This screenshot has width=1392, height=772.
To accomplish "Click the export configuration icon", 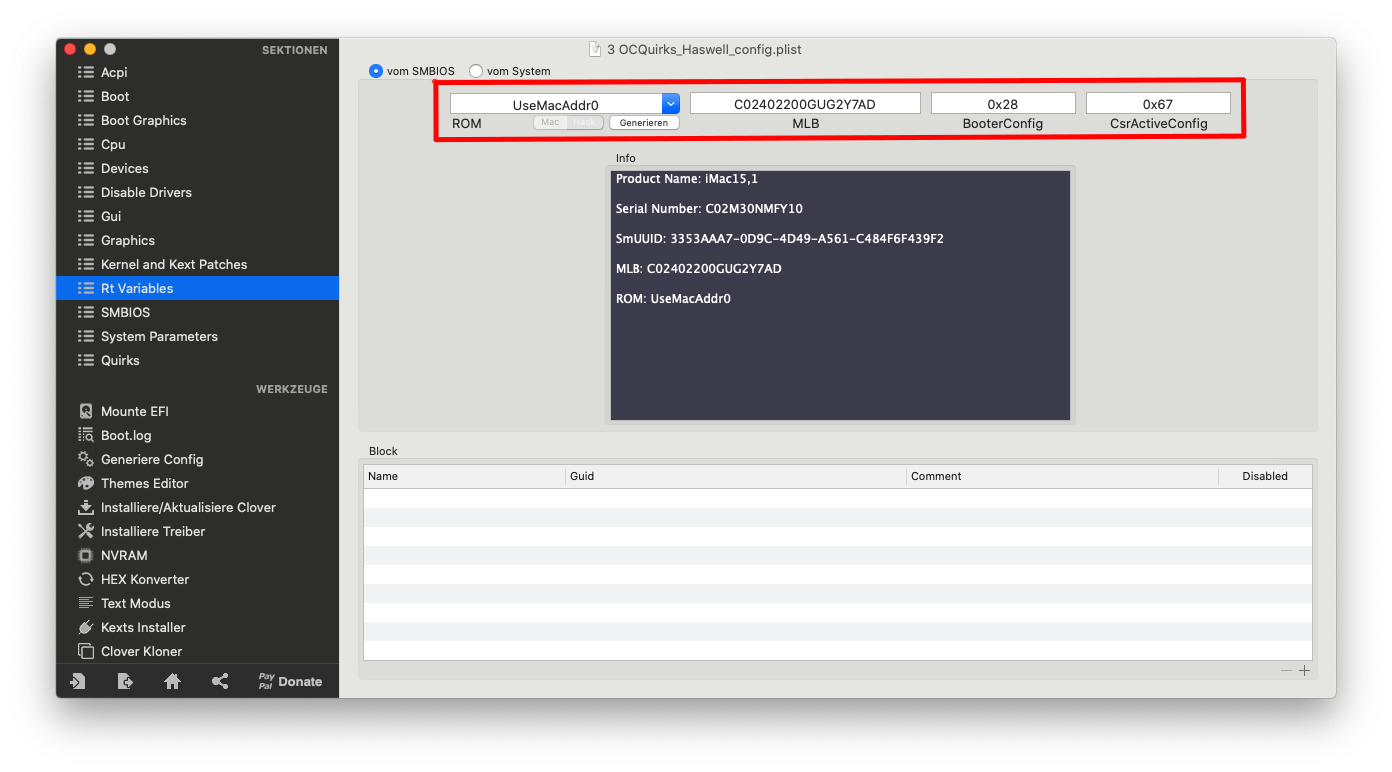I will (x=125, y=681).
